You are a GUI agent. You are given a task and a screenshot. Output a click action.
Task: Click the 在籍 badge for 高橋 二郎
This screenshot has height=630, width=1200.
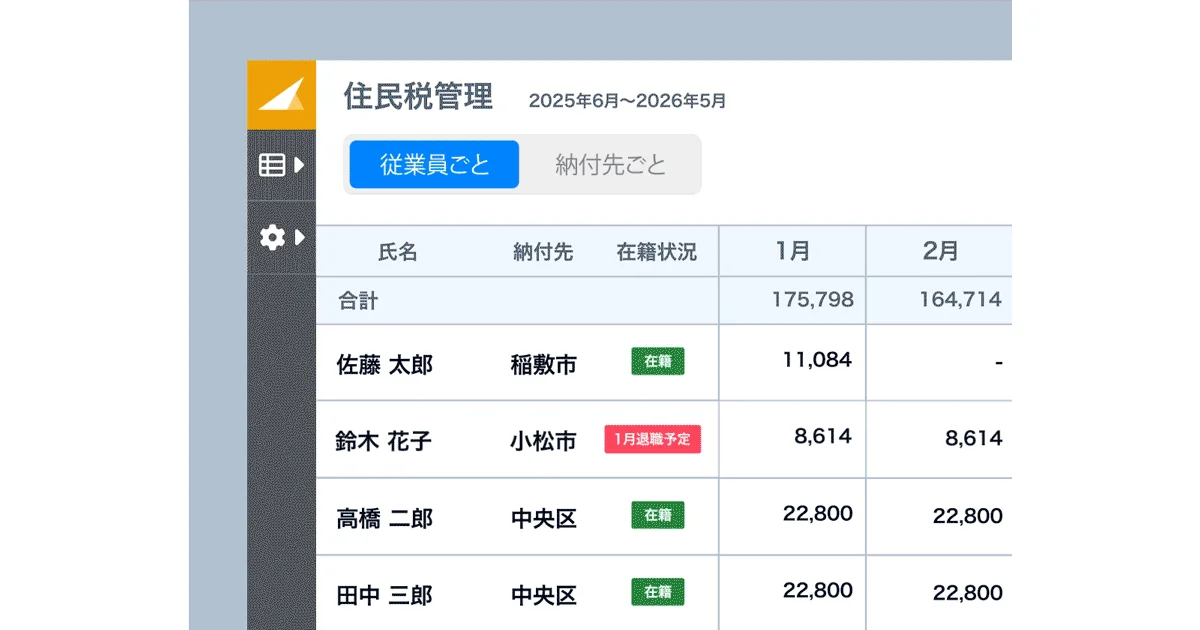point(656,516)
